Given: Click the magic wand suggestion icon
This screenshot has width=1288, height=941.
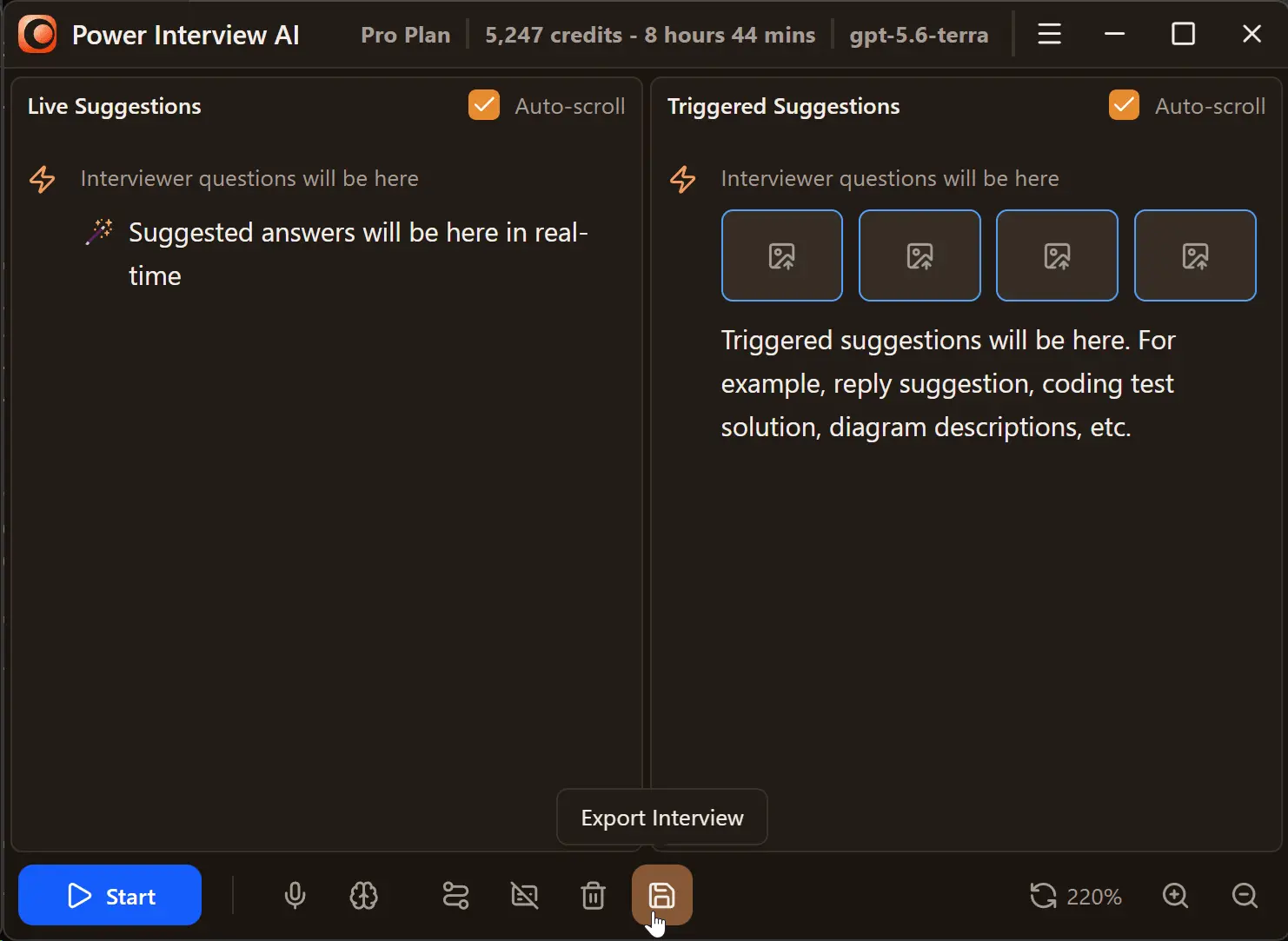Looking at the screenshot, I should (x=99, y=232).
